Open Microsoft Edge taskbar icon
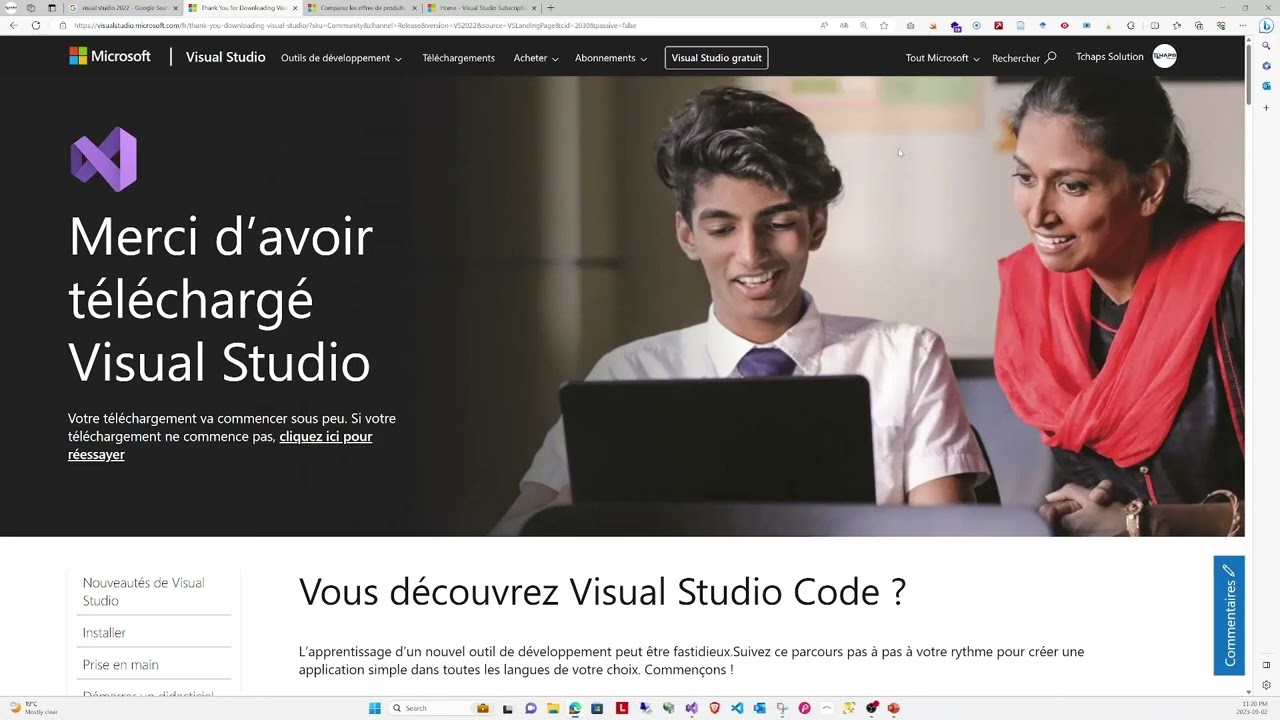This screenshot has width=1280, height=720. coord(575,708)
